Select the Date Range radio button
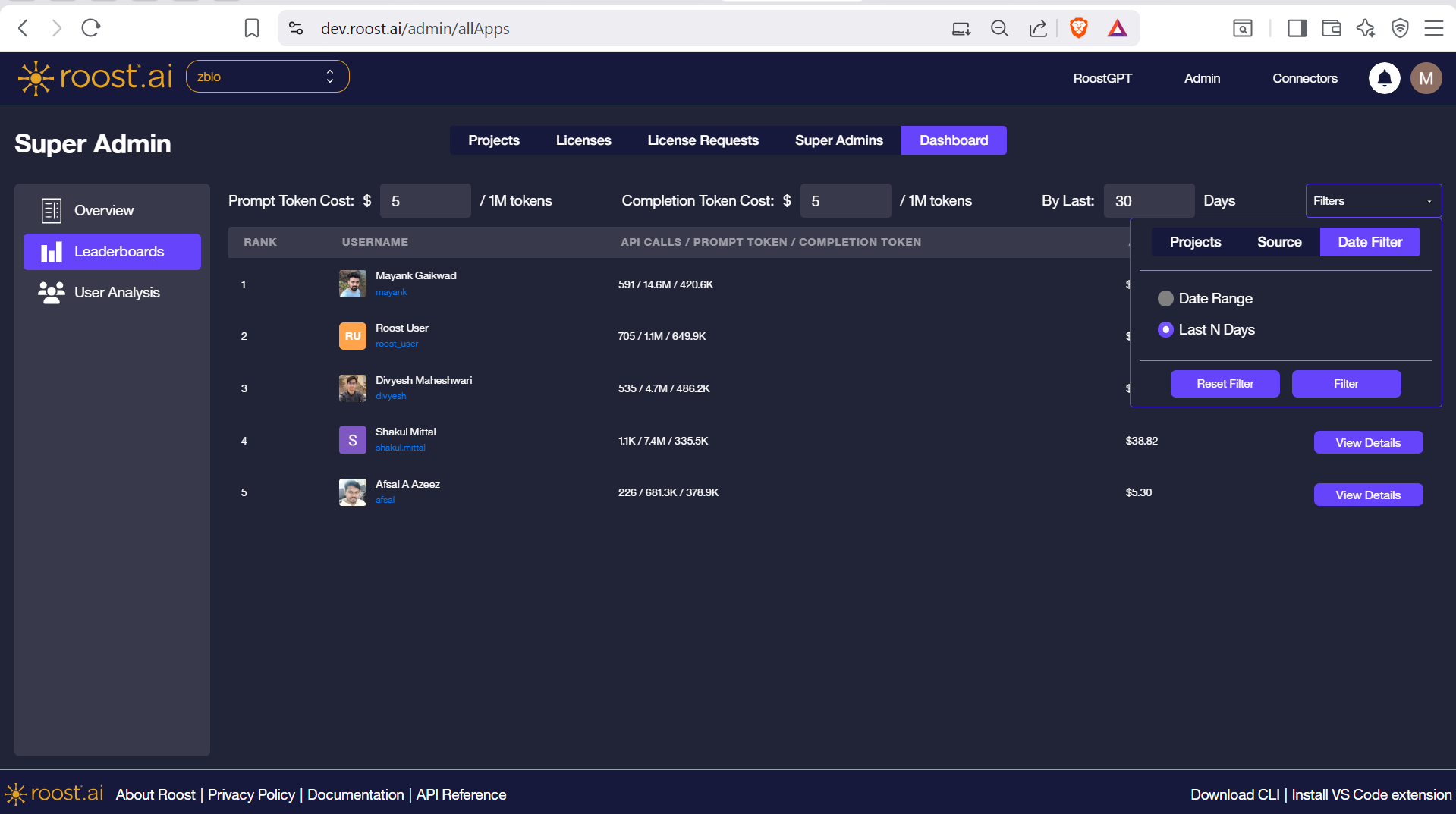The image size is (1456, 814). tap(1165, 298)
